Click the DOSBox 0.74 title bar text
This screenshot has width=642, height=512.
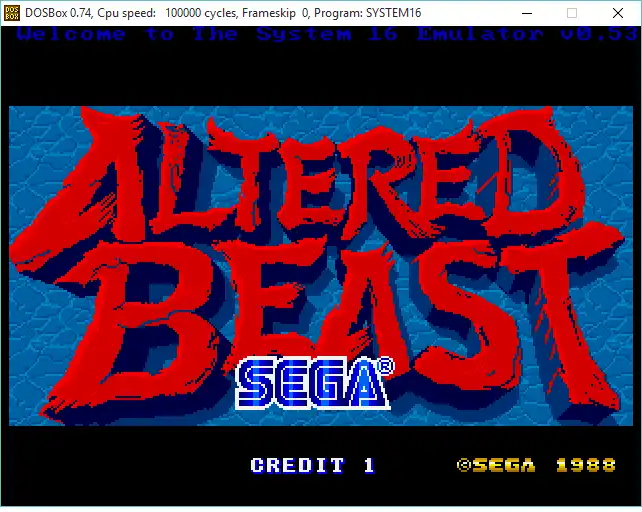(223, 13)
